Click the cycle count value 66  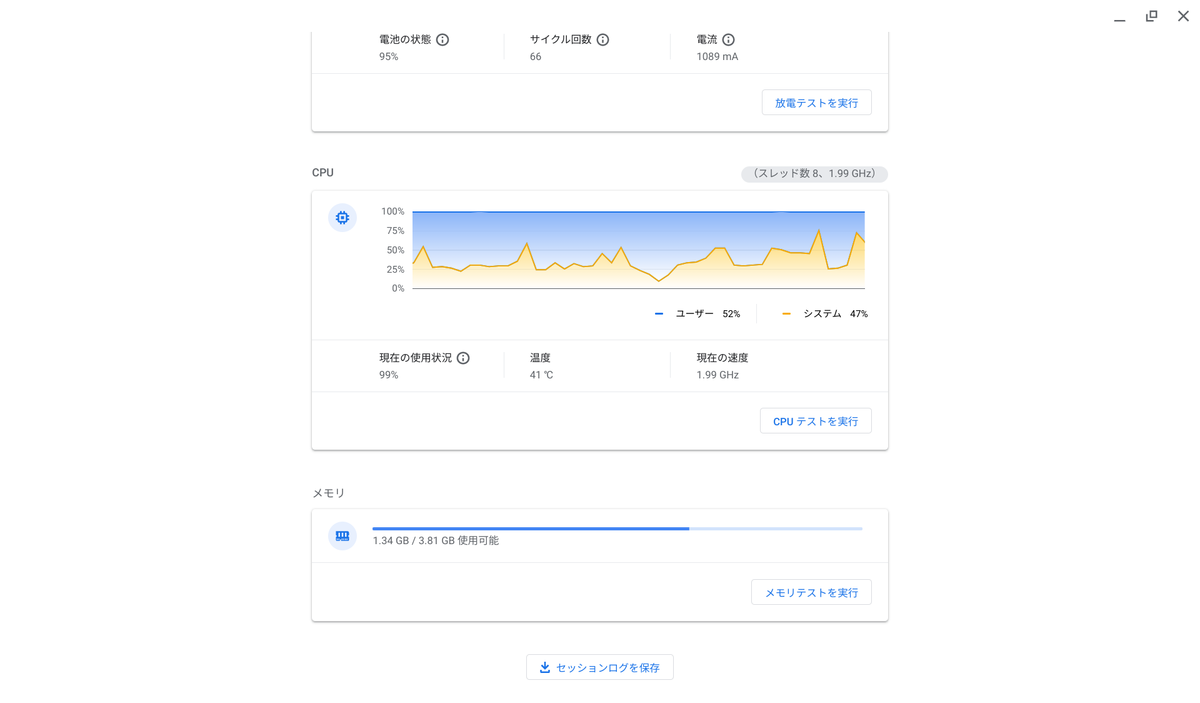click(x=536, y=57)
